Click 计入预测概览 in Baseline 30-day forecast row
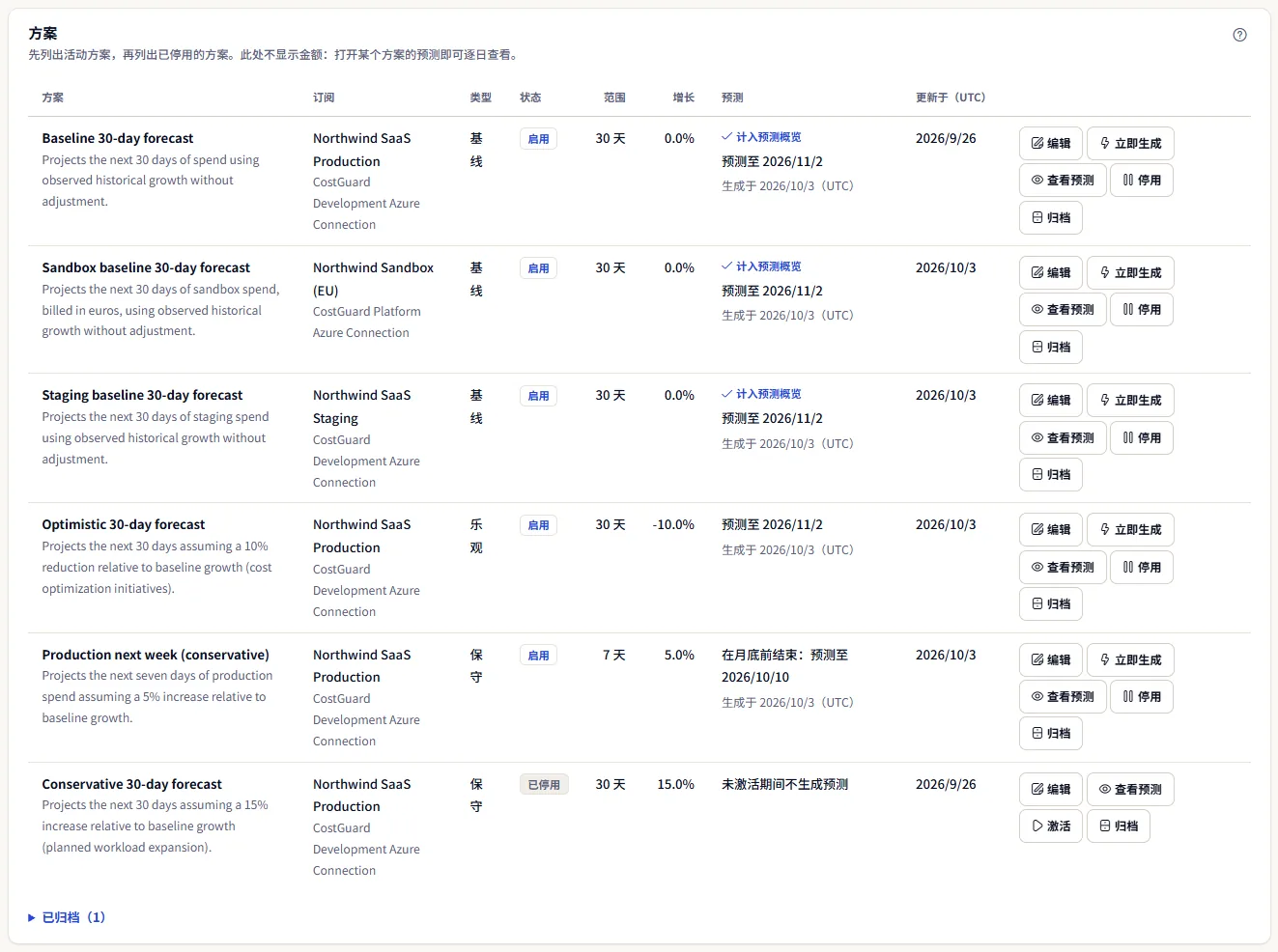The width and height of the screenshot is (1278, 952). click(x=761, y=137)
